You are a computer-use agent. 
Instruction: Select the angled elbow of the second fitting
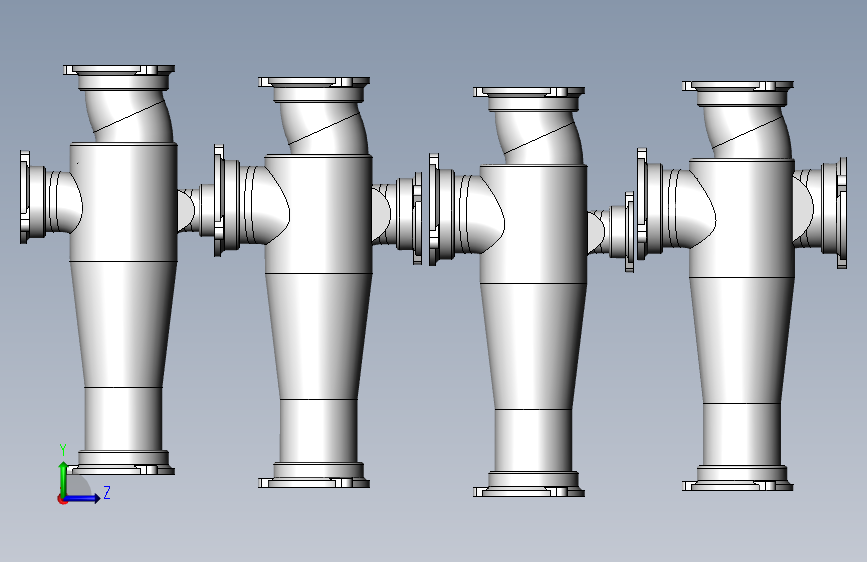pyautogui.click(x=324, y=128)
